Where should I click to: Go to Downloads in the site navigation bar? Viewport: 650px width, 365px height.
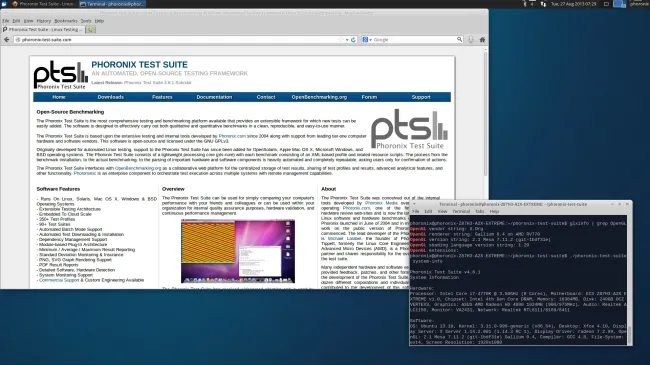pyautogui.click(x=111, y=97)
